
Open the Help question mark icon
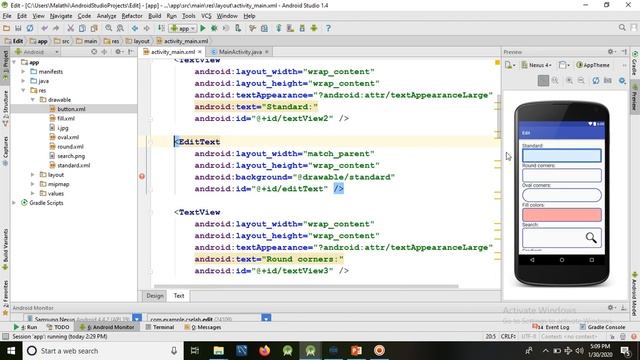(328, 28)
